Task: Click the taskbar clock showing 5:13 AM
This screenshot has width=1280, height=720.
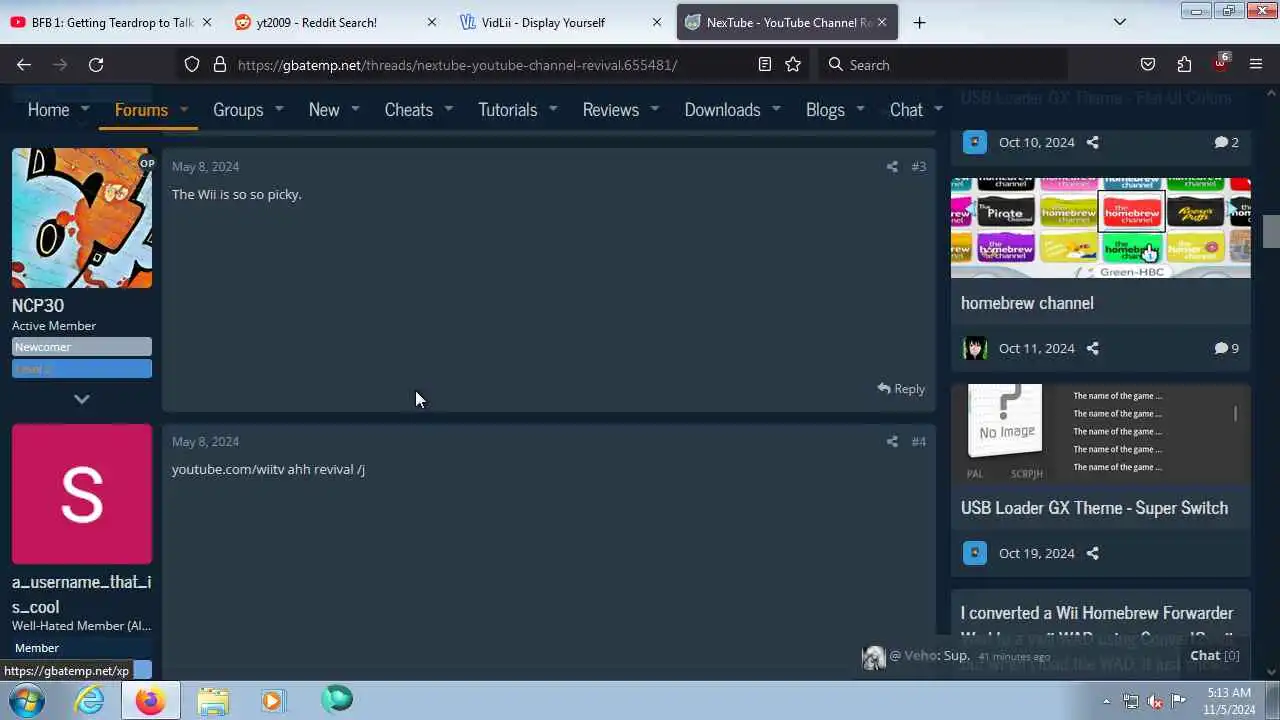Action: point(1229,701)
